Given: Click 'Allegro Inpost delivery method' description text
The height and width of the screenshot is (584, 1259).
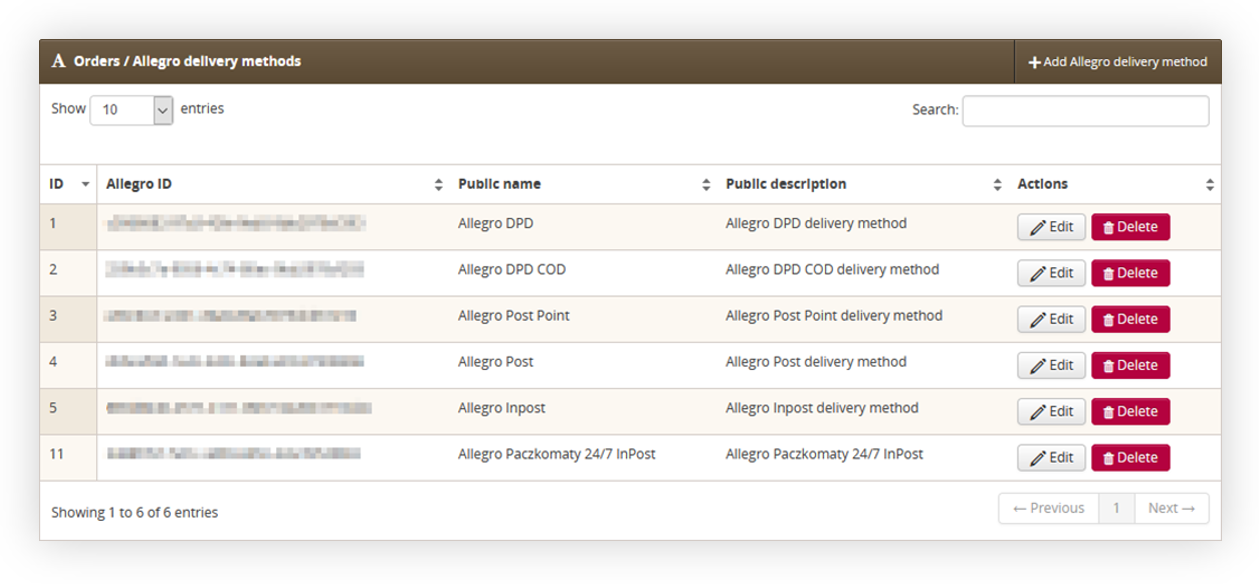Looking at the screenshot, I should 822,408.
